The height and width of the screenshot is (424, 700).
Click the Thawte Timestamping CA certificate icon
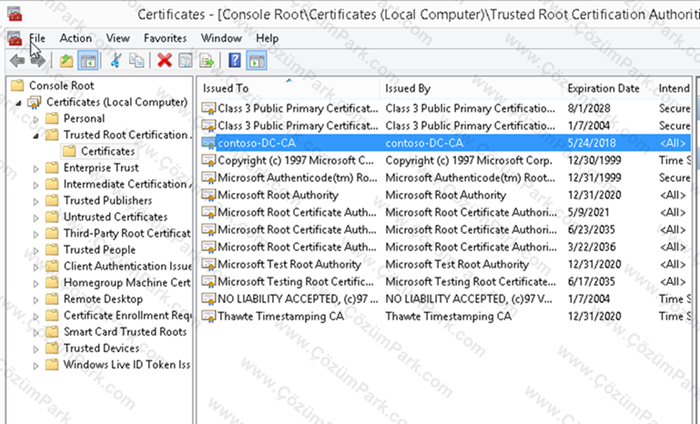[x=208, y=316]
